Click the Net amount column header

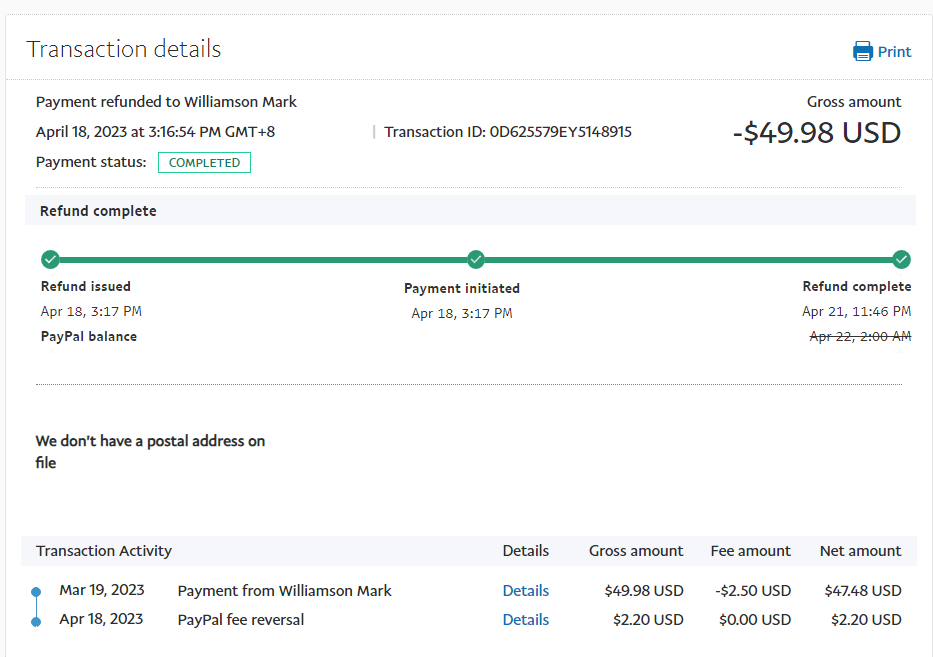[x=860, y=551]
